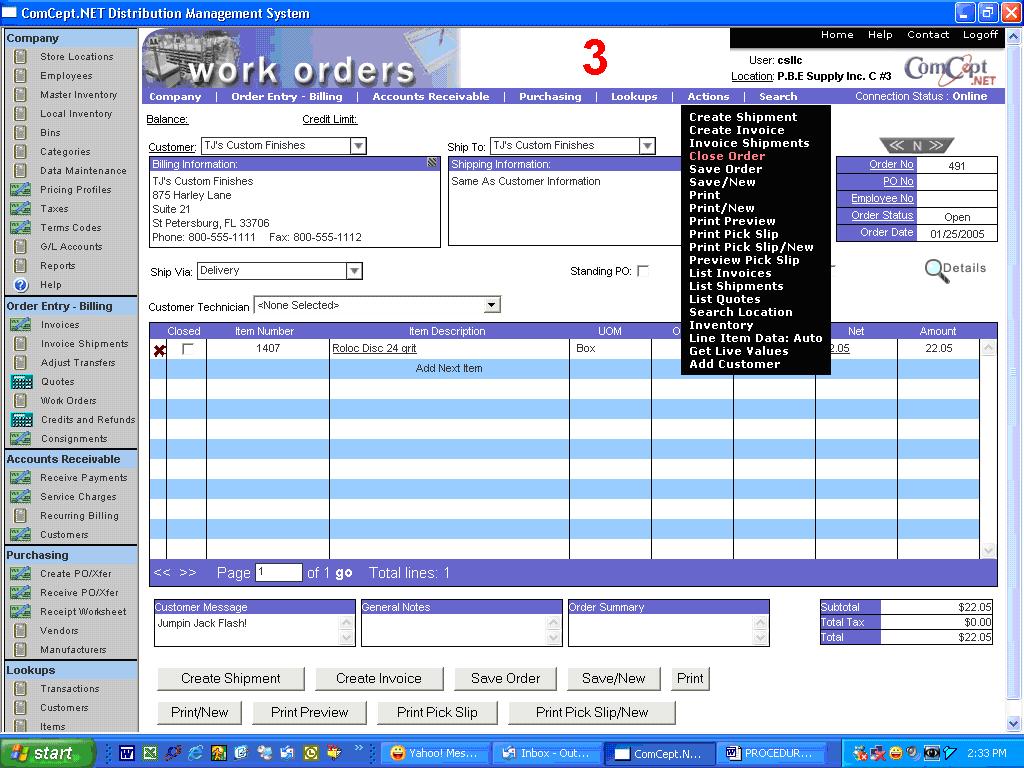This screenshot has height=768, width=1024.
Task: Click the red X delete line icon
Action: (x=159, y=350)
